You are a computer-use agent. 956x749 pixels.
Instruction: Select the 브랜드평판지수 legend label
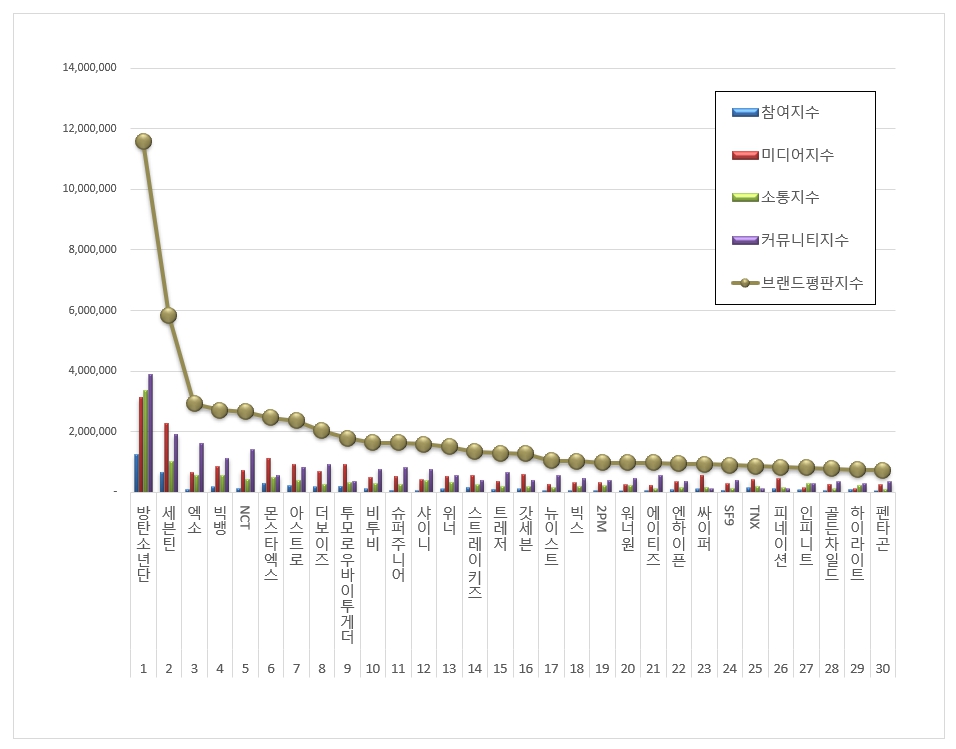pyautogui.click(x=812, y=282)
